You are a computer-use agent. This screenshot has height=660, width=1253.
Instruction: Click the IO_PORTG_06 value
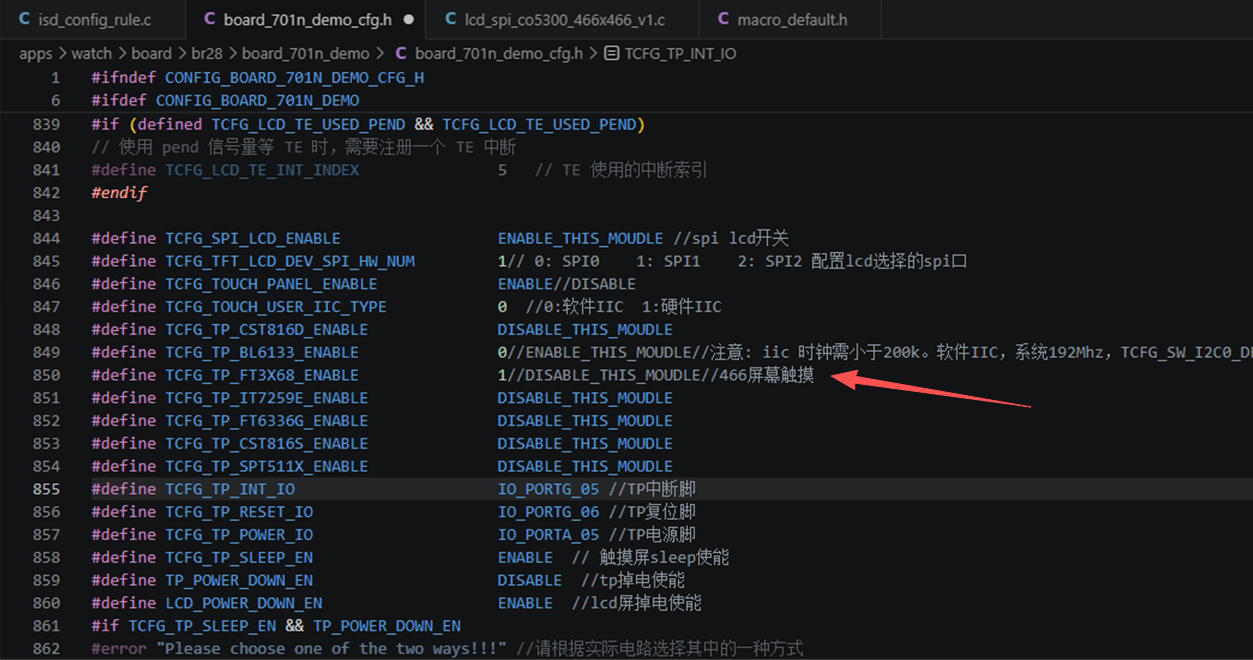(549, 513)
